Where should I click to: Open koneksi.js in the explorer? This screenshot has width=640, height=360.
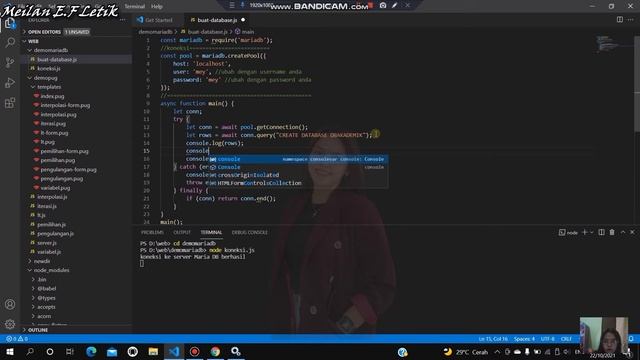(x=49, y=69)
